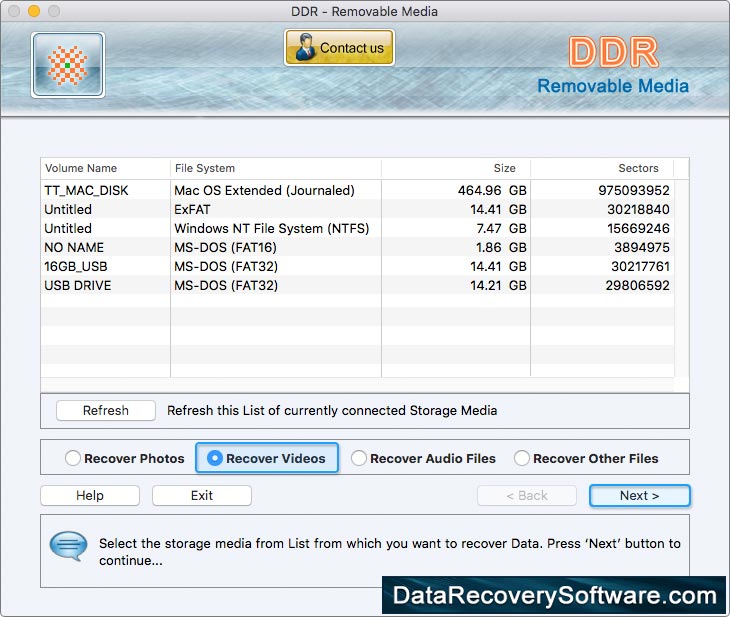Click the Next > button
The height and width of the screenshot is (617, 730).
640,495
